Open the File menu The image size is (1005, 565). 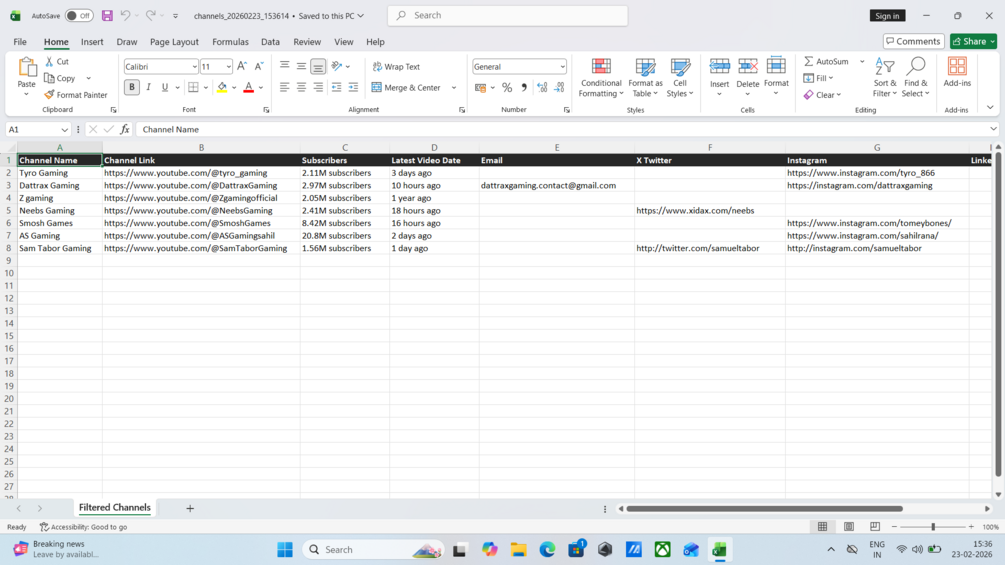pyautogui.click(x=20, y=42)
